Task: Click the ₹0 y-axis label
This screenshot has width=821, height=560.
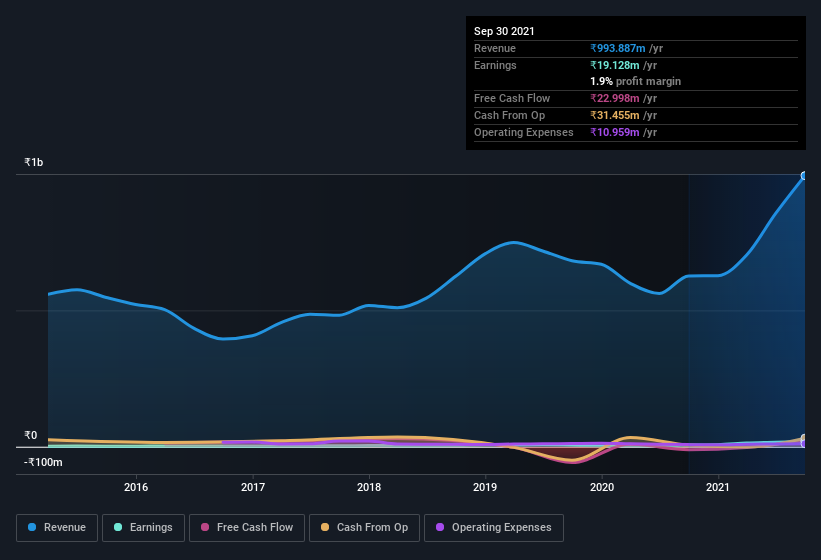Action: (30, 435)
